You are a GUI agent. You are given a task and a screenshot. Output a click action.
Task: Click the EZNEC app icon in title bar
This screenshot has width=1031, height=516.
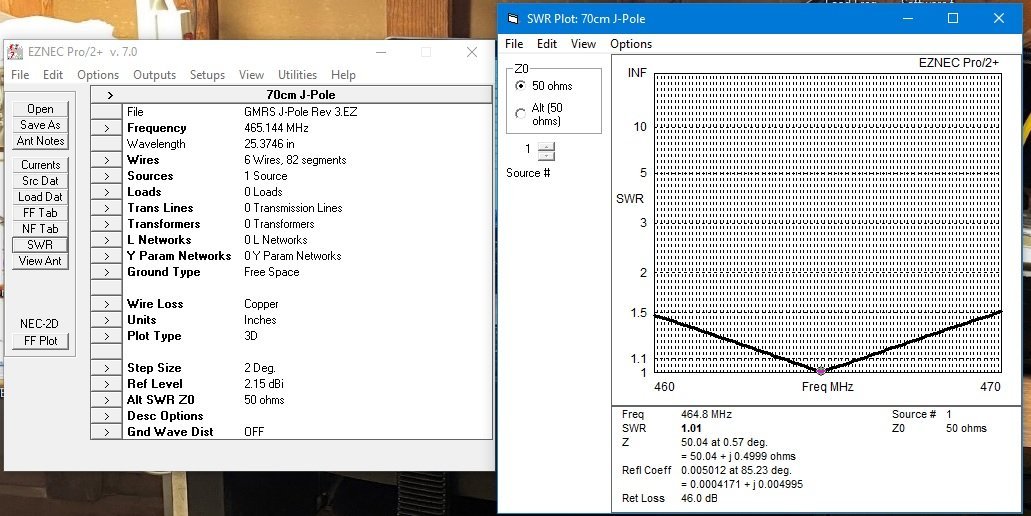pos(15,52)
